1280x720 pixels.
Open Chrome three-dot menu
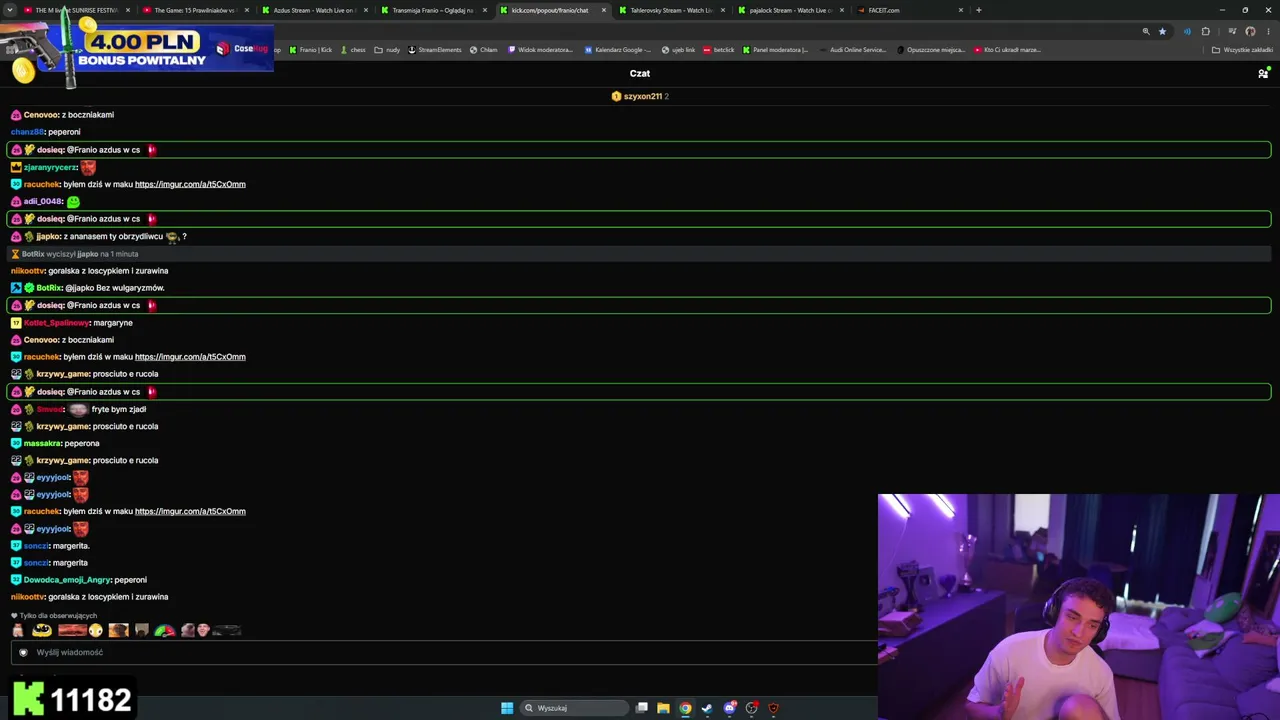coord(1268,31)
